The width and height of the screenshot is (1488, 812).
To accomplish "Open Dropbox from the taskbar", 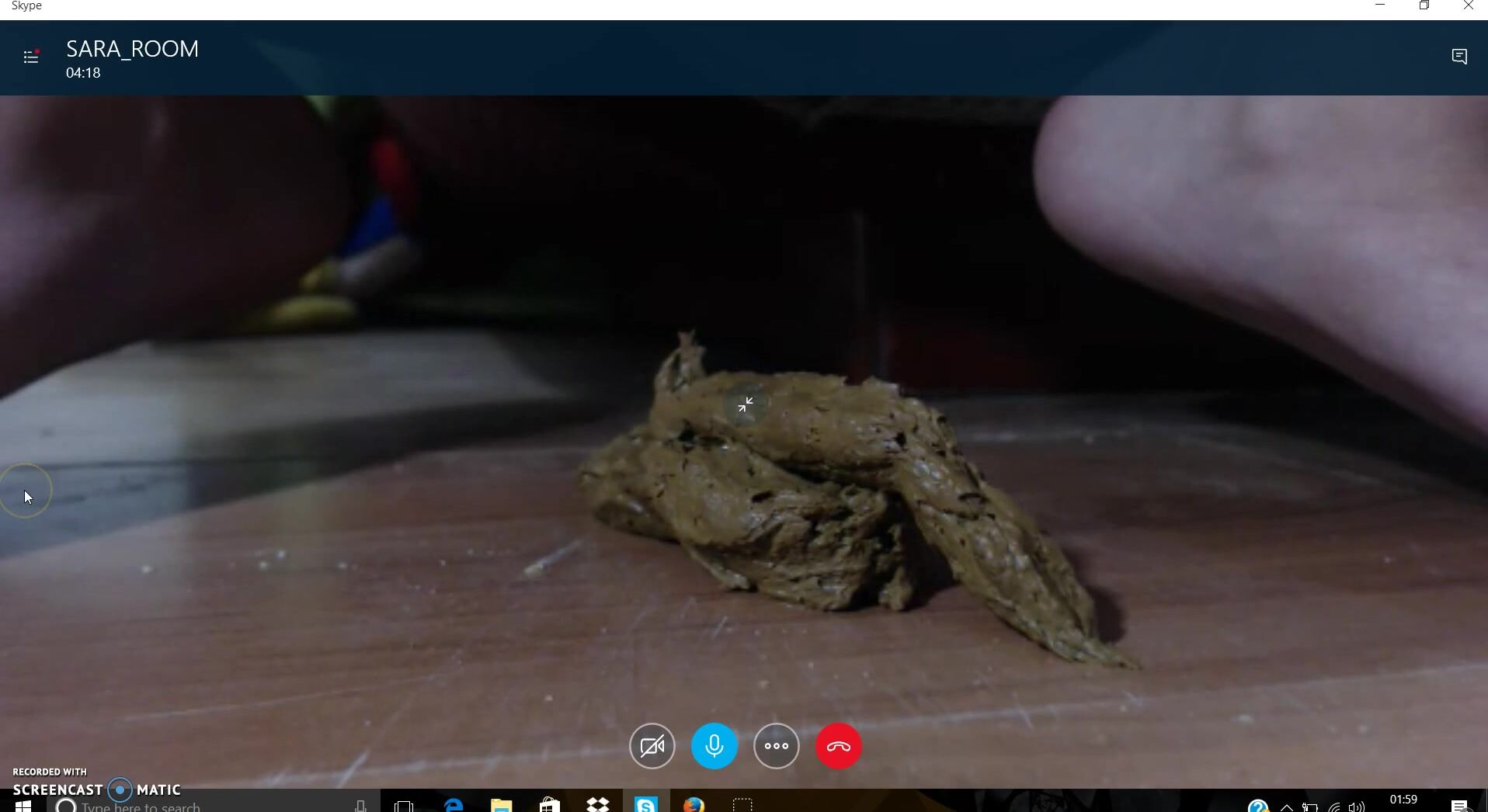I will click(x=598, y=806).
